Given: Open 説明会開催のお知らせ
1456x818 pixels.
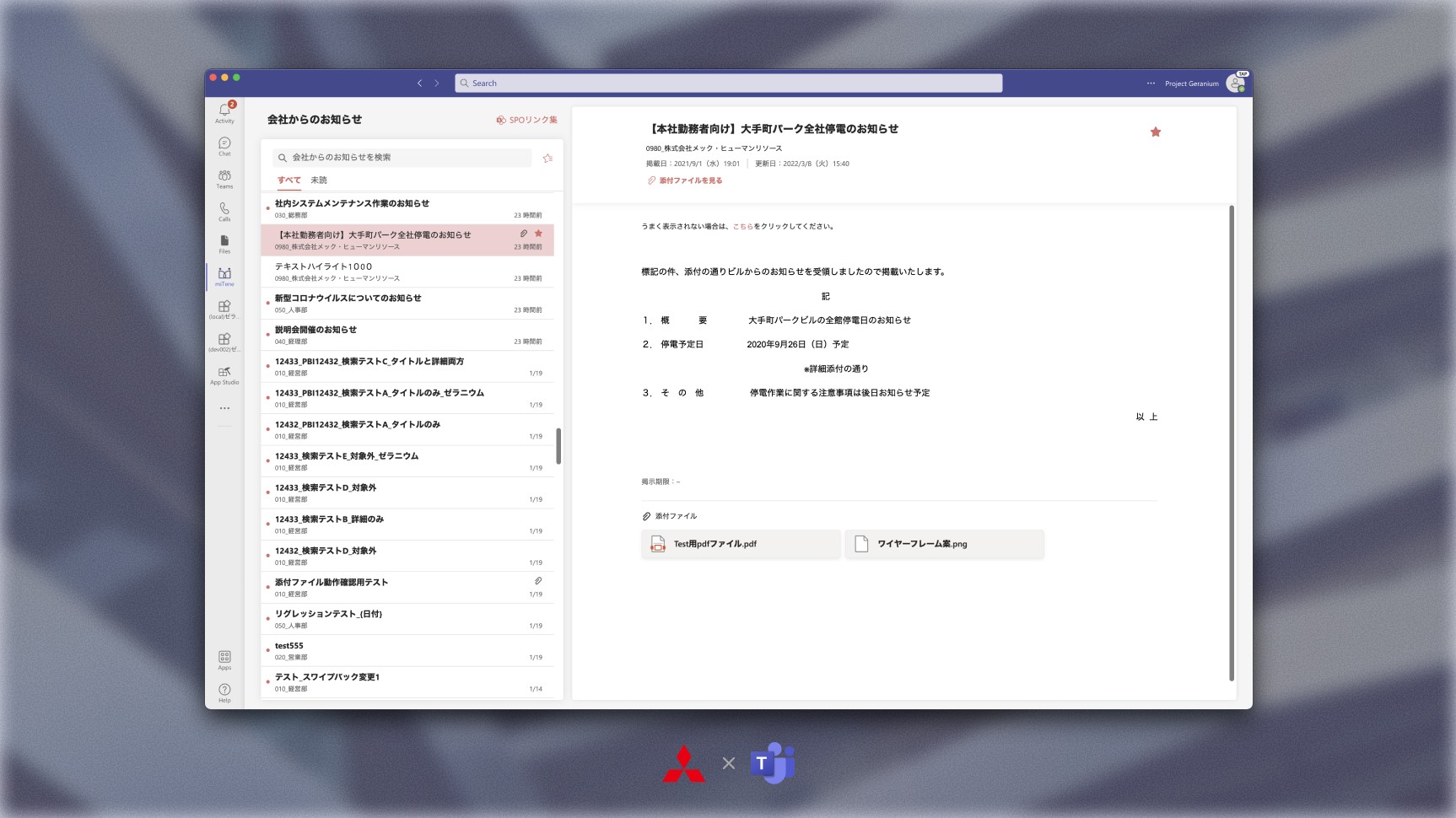Looking at the screenshot, I should click(x=407, y=335).
